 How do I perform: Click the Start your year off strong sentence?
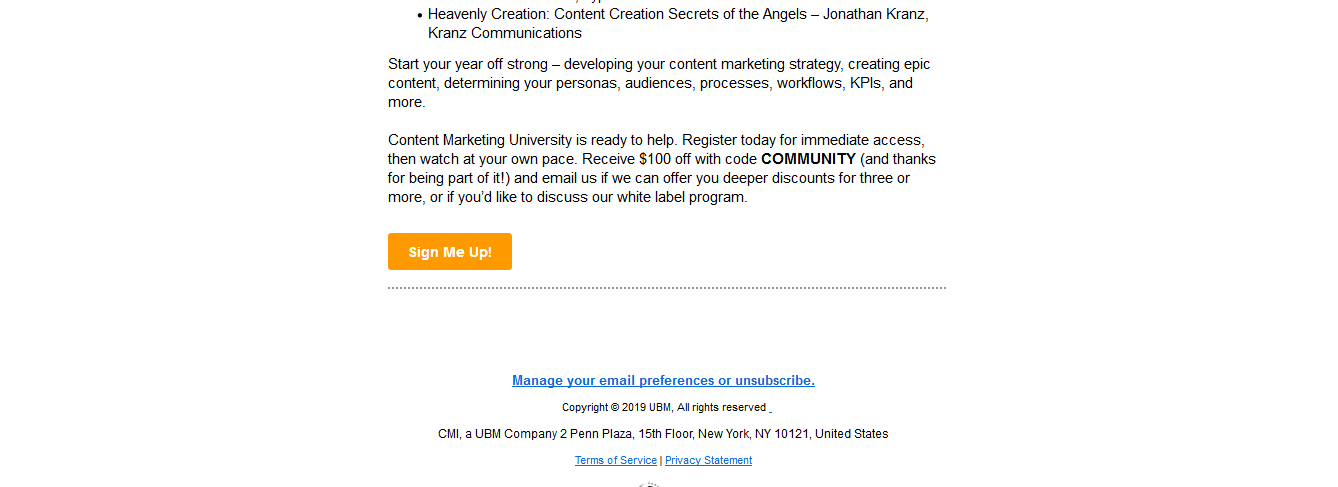click(x=659, y=83)
